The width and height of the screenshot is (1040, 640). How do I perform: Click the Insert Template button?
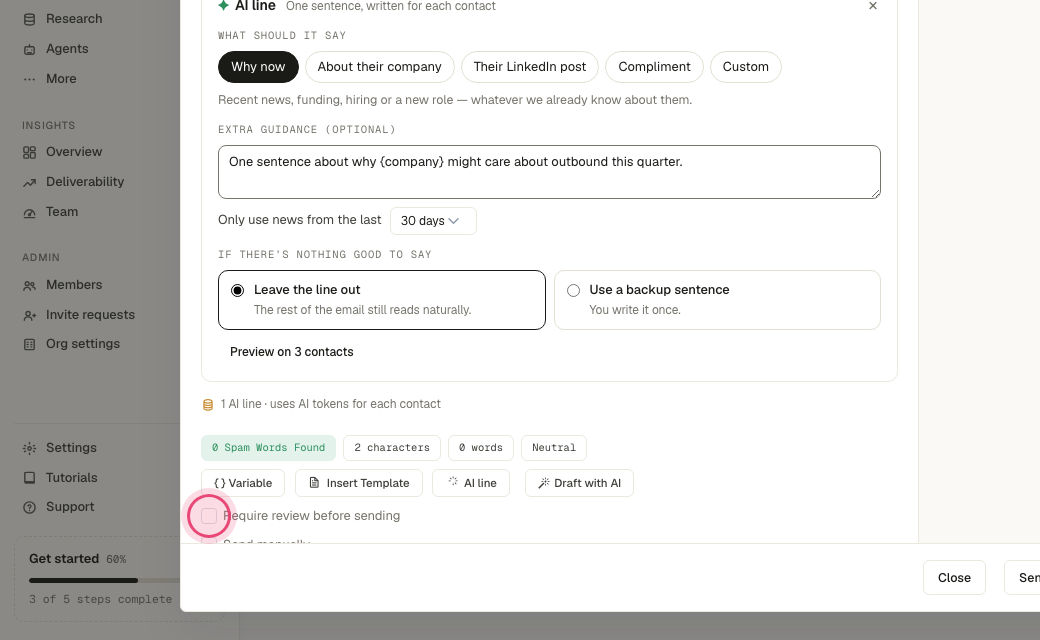[359, 483]
